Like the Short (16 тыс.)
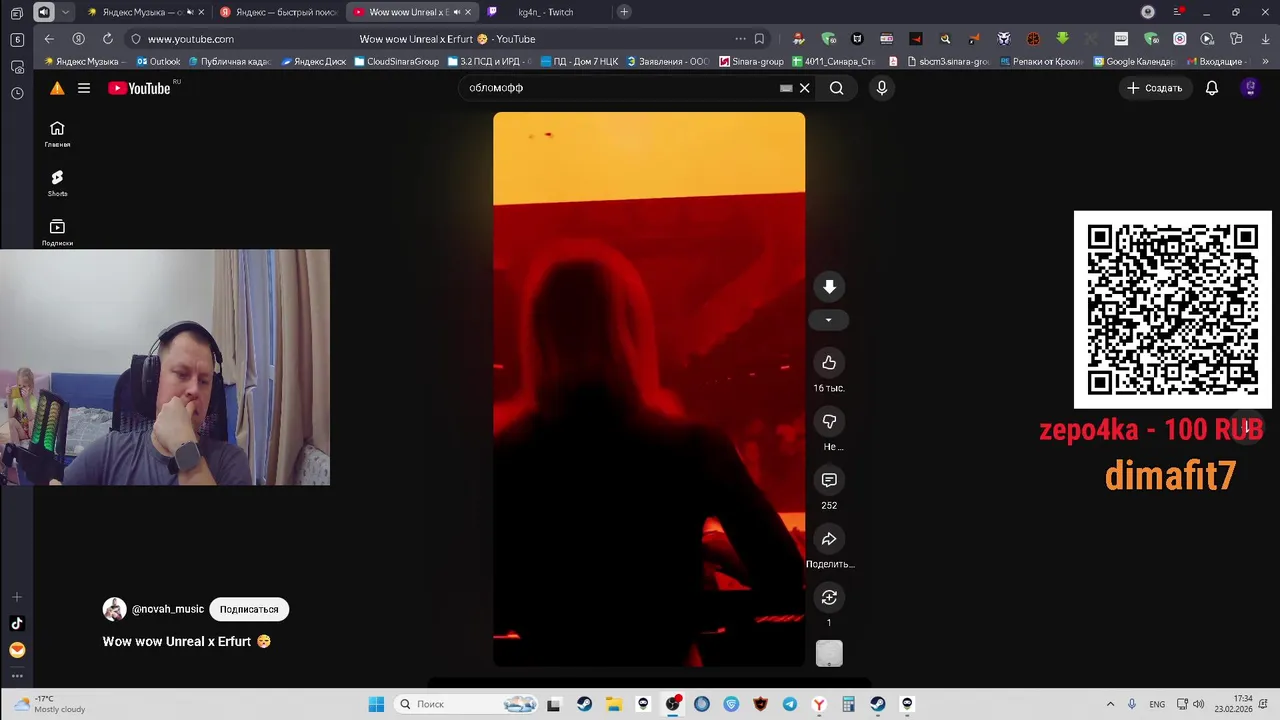The height and width of the screenshot is (720, 1280). coord(829,362)
